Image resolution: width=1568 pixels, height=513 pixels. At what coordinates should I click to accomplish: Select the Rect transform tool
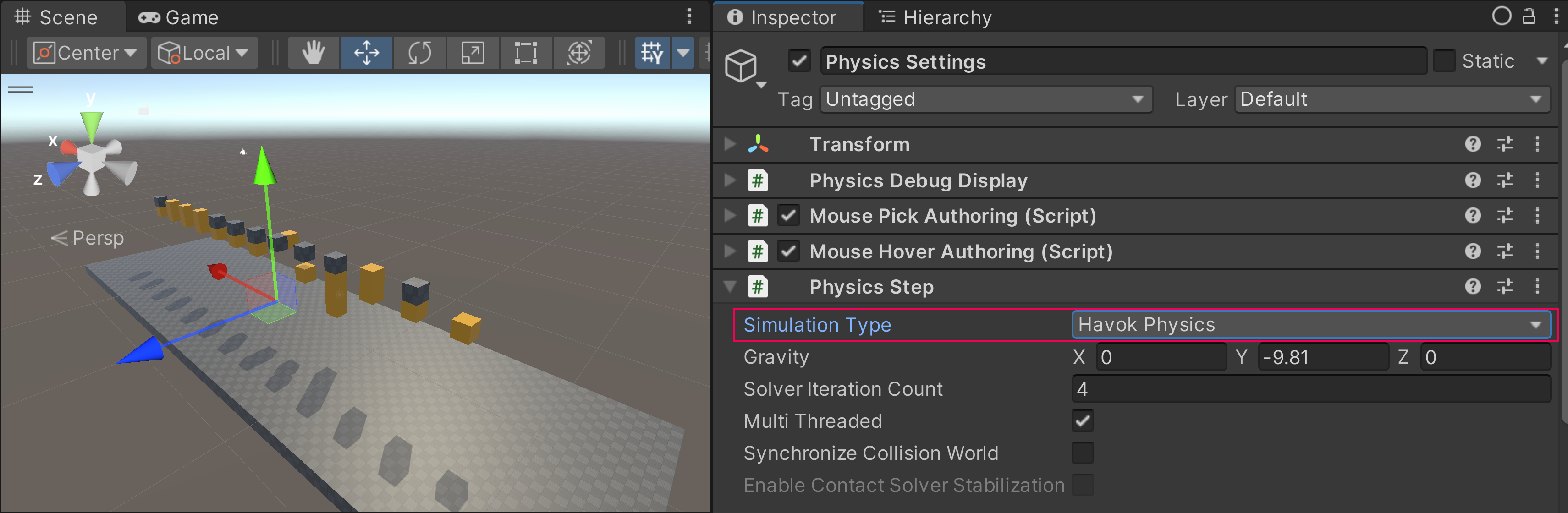pyautogui.click(x=525, y=53)
